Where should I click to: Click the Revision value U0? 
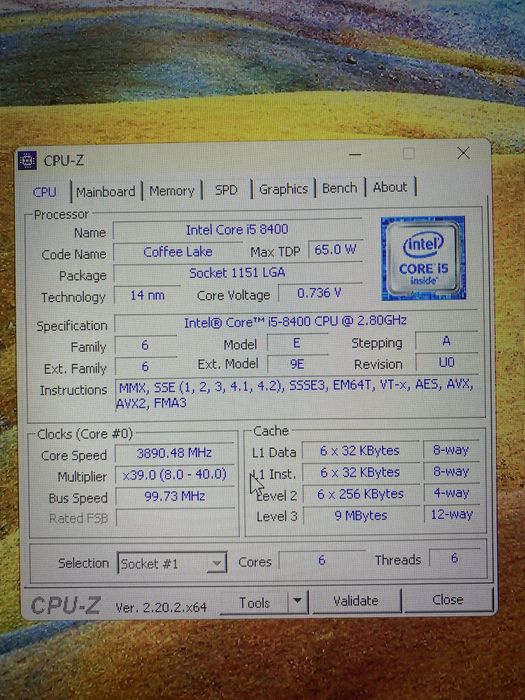(446, 362)
